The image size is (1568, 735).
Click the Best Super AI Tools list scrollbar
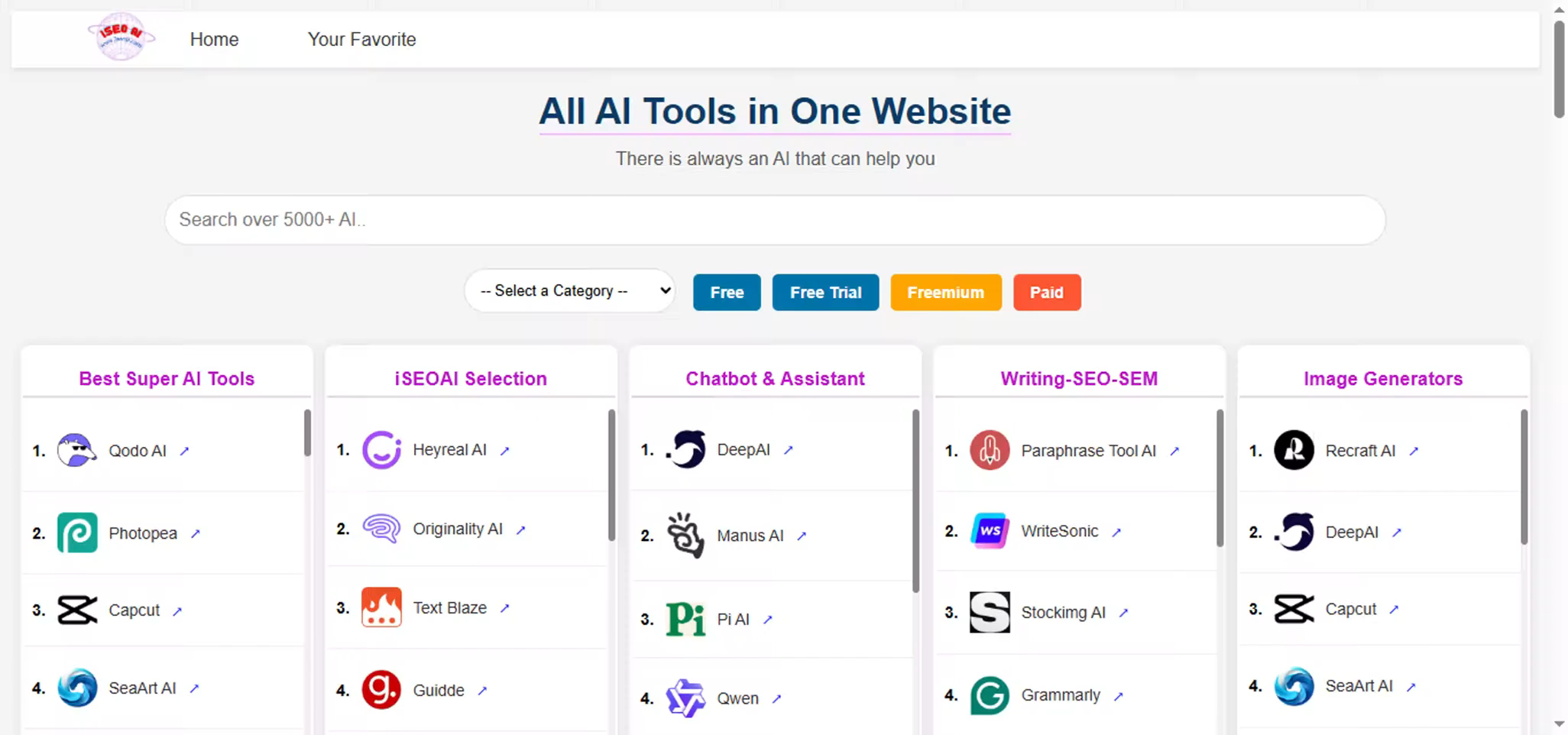coord(307,432)
